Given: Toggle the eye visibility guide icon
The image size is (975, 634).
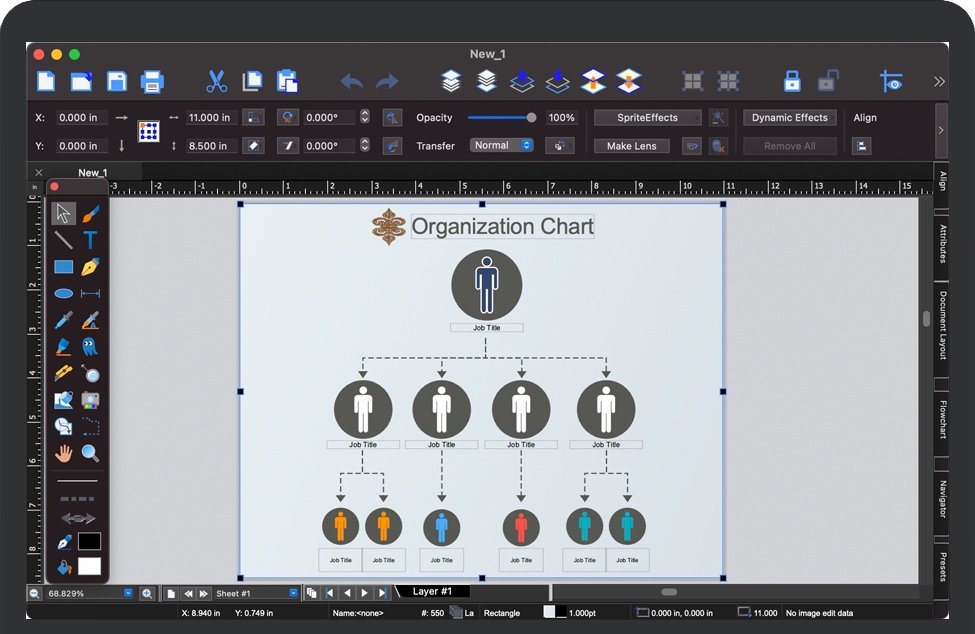Looking at the screenshot, I should (891, 82).
